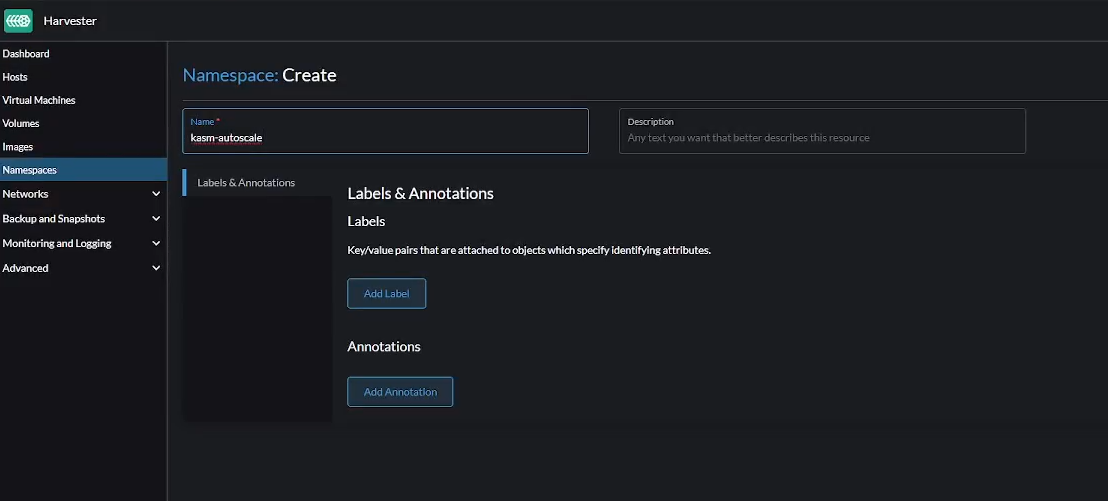Click the Networks sidebar label

[25, 194]
